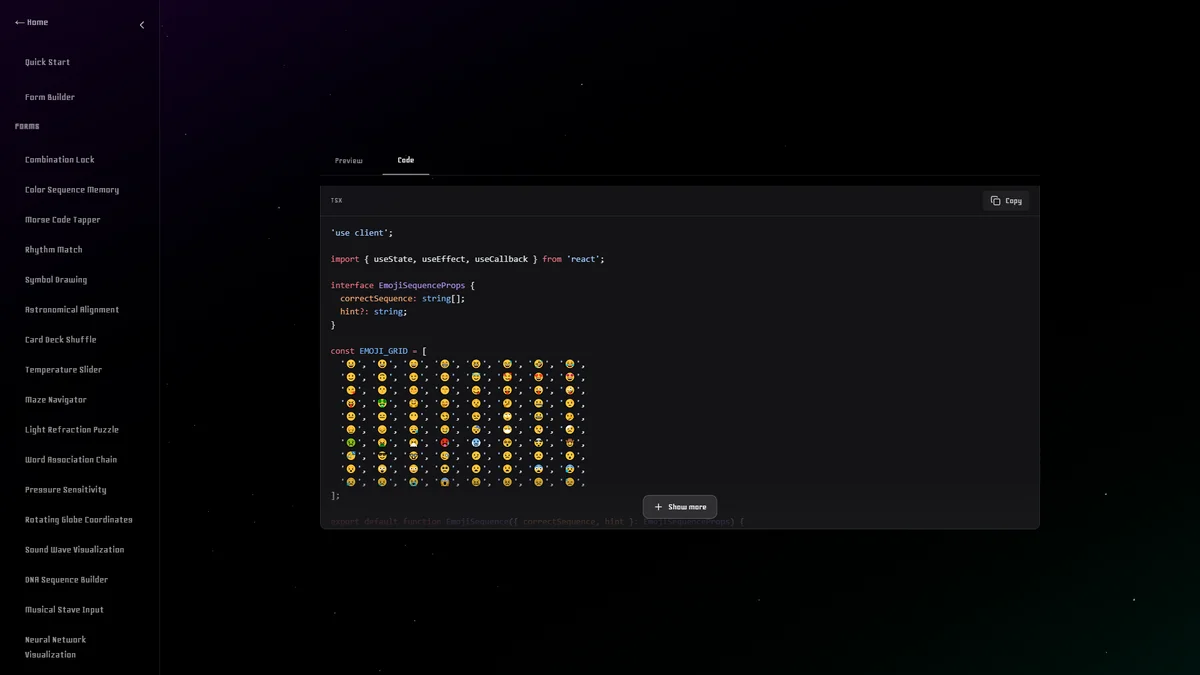
Task: Open Form Builder in sidebar
Action: point(50,97)
